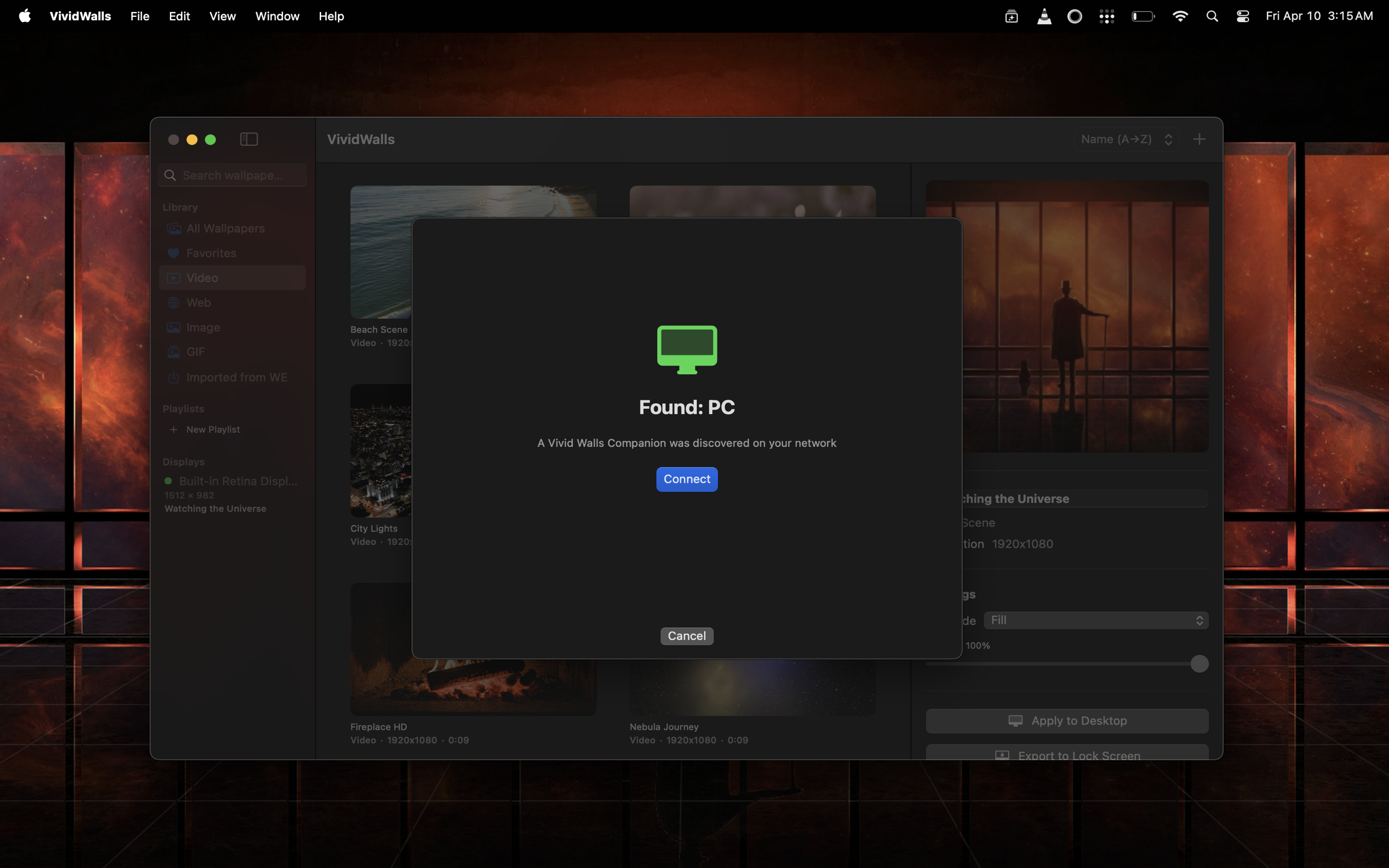Click the circular ring menu bar icon
This screenshot has height=868, width=1389.
click(x=1075, y=16)
